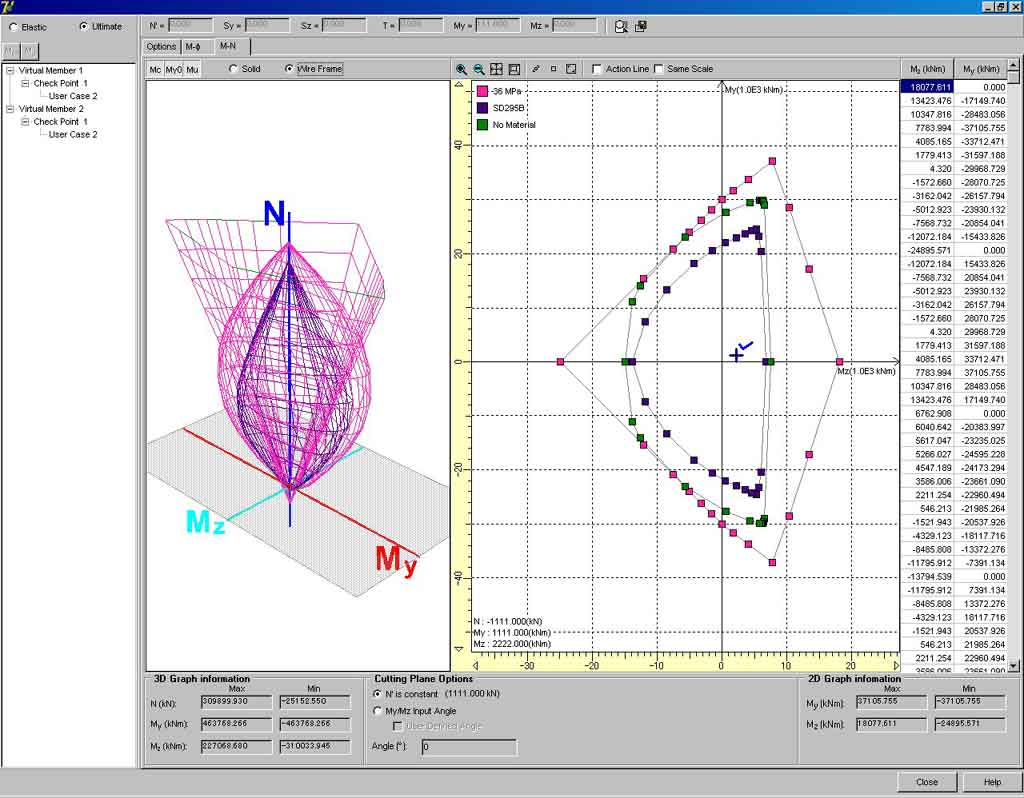Click the right arrow on horizontal axis ruler
This screenshot has width=1024, height=798.
tap(896, 666)
